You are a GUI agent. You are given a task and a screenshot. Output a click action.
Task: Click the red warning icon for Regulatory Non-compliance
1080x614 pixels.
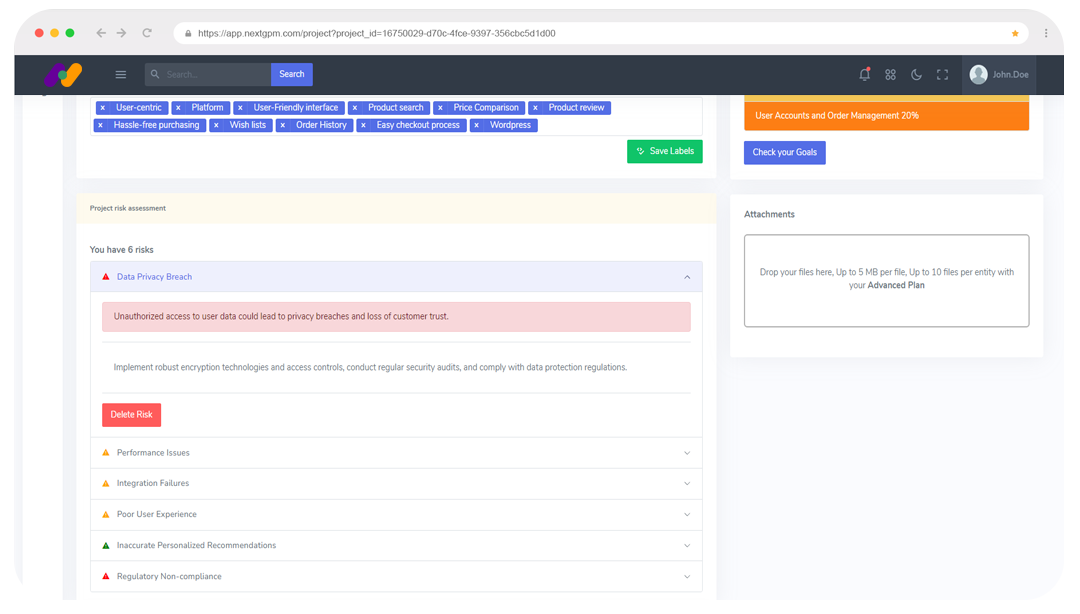tap(106, 576)
